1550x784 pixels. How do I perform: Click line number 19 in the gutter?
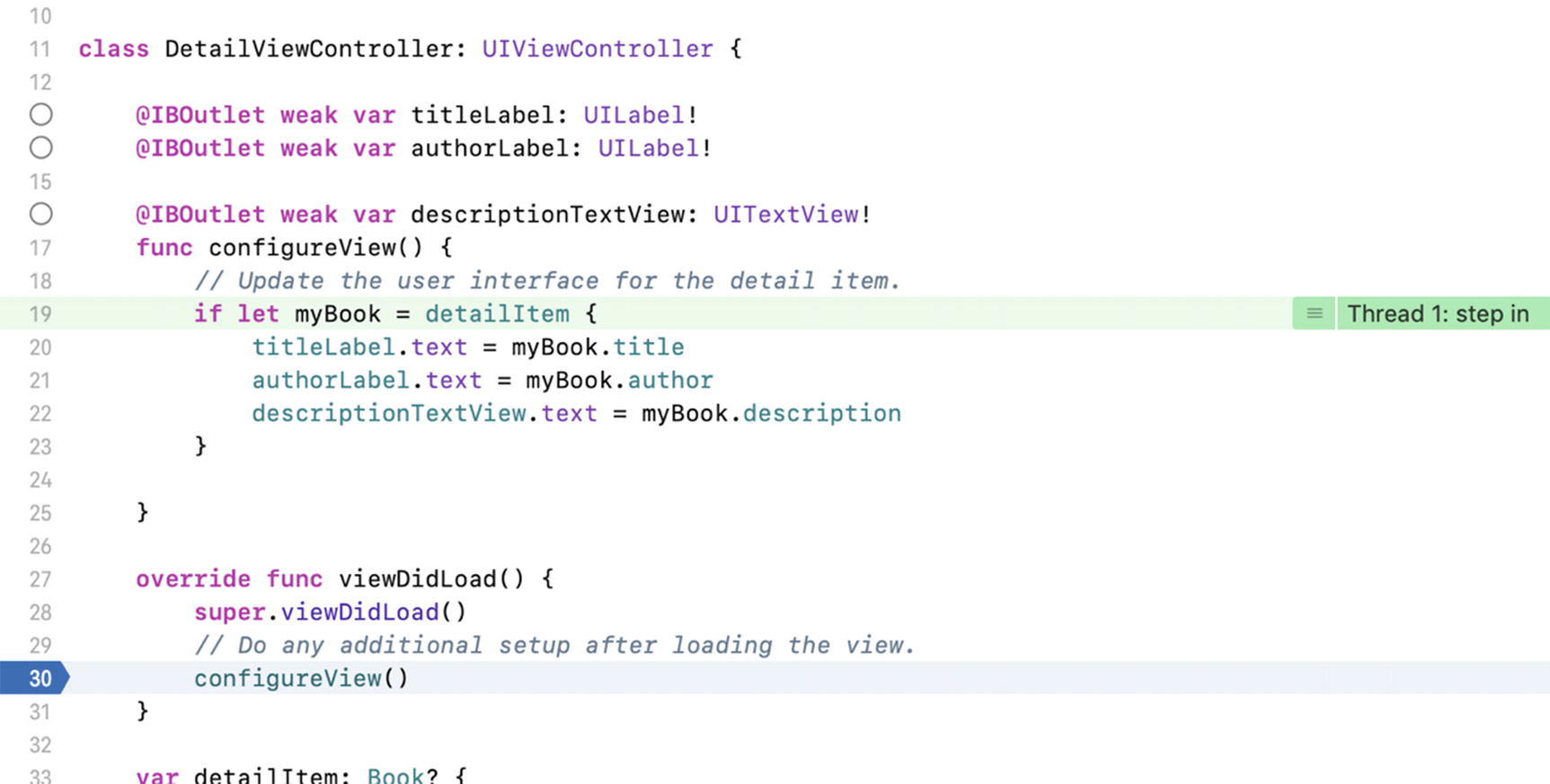[40, 314]
